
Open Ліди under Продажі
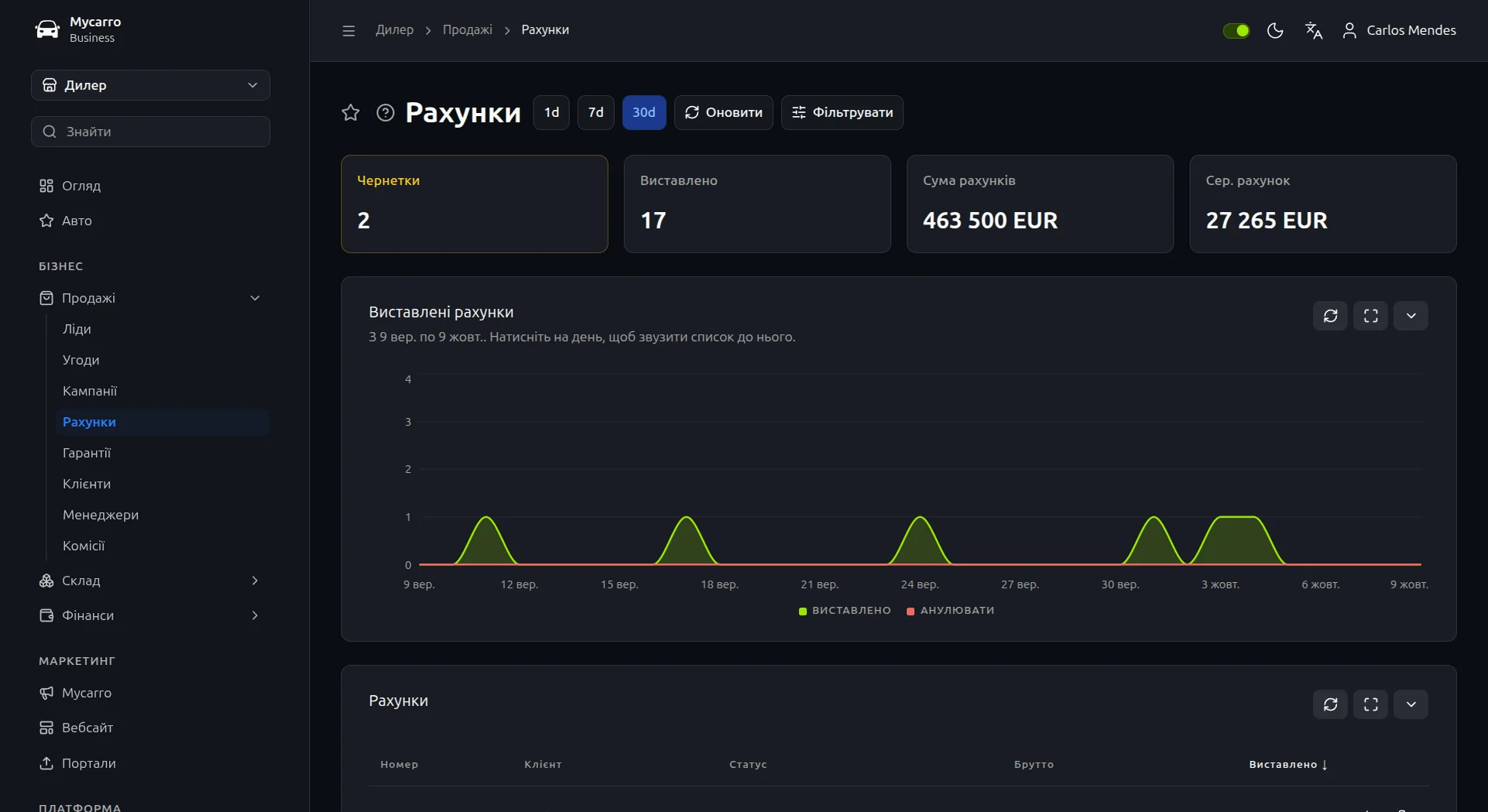point(77,329)
